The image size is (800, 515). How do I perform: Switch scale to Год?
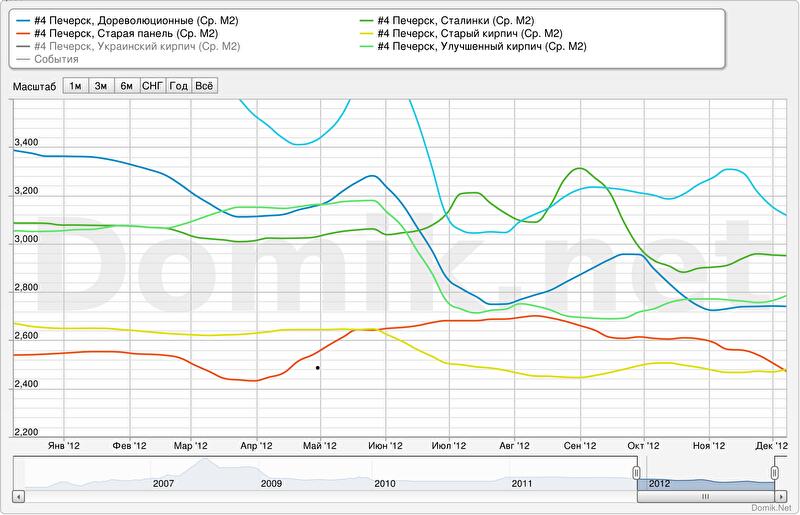pyautogui.click(x=179, y=86)
